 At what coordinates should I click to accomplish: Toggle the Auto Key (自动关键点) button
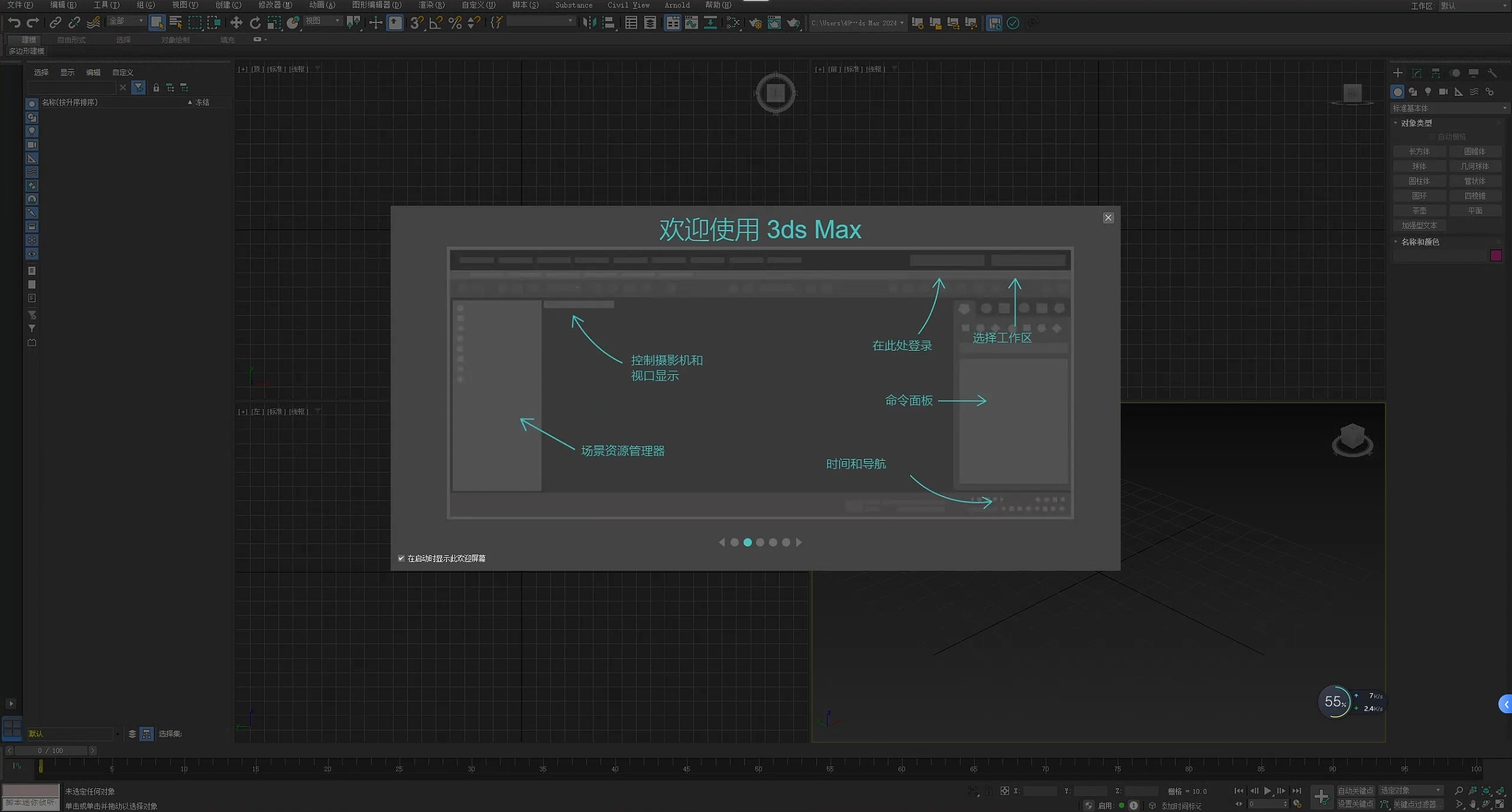coord(1355,791)
